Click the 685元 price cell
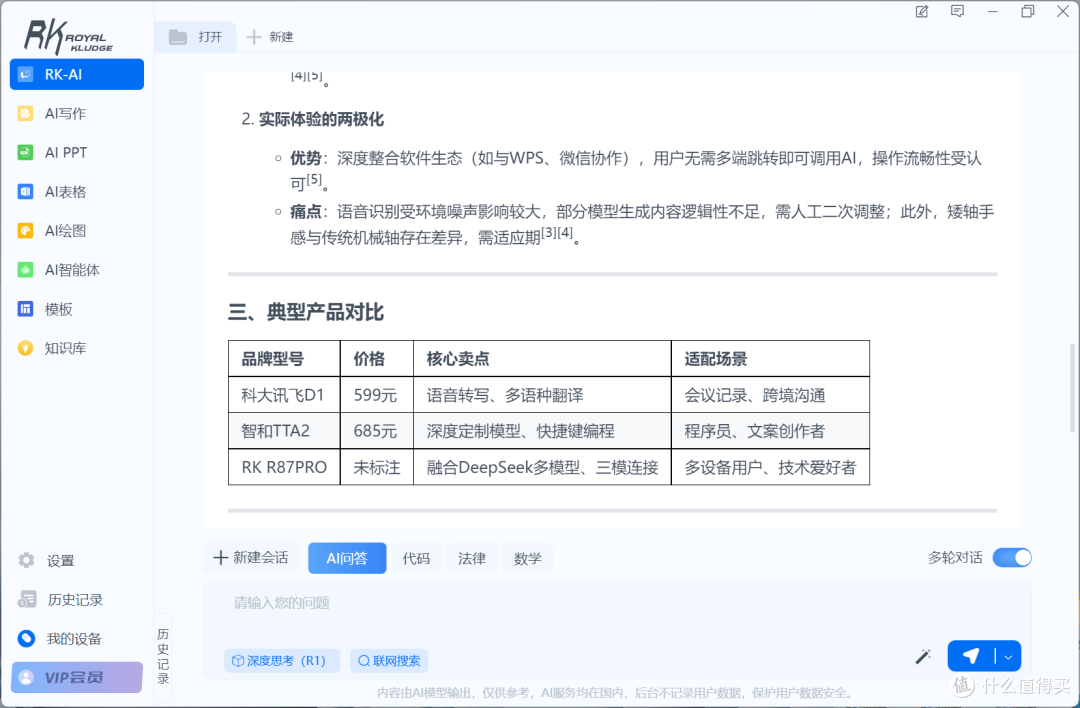1080x708 pixels. point(376,431)
